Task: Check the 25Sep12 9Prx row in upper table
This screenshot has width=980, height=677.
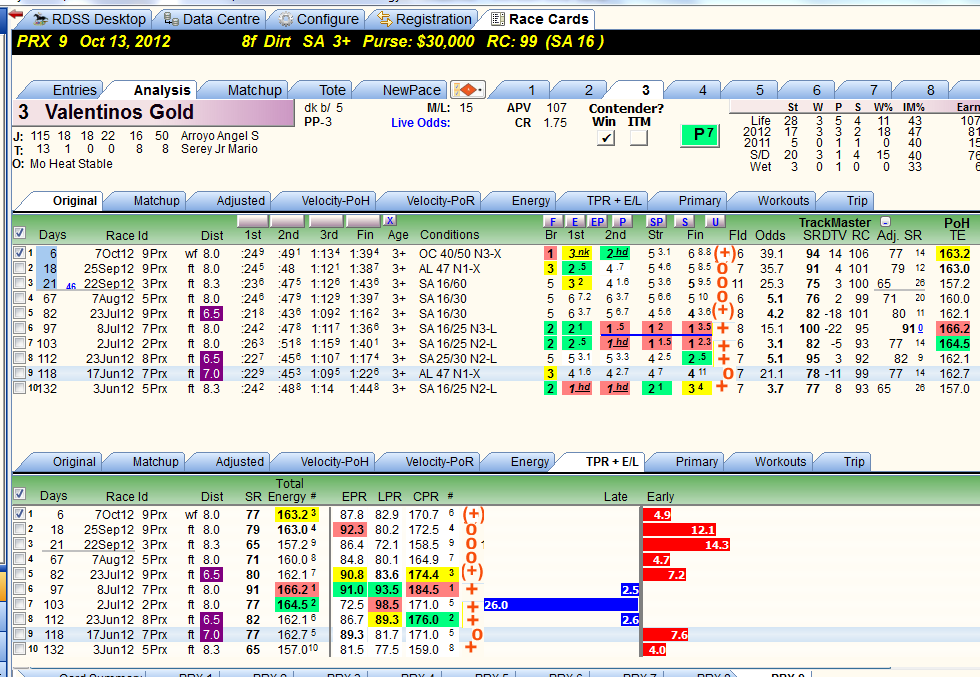Action: pyautogui.click(x=19, y=268)
